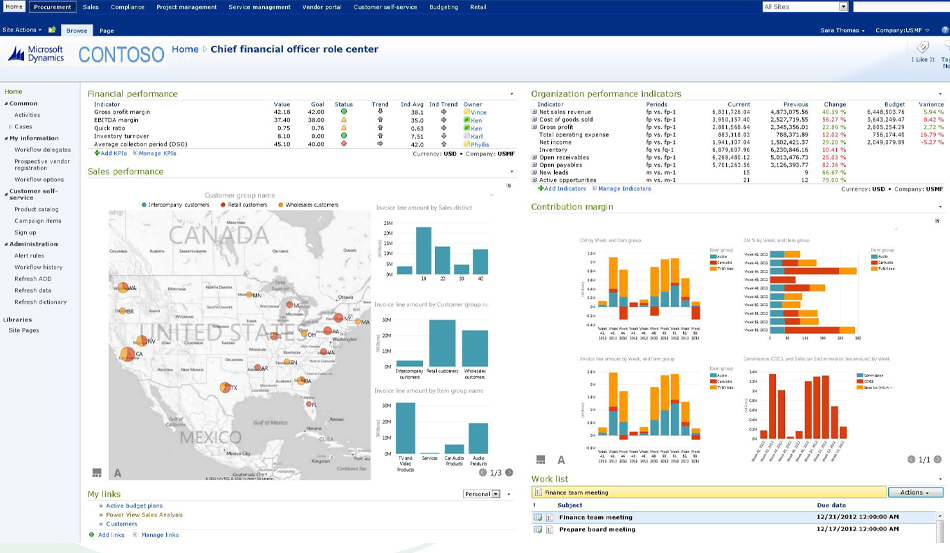
Task: Click the Microsoft Dynamics logo
Action: pos(36,53)
